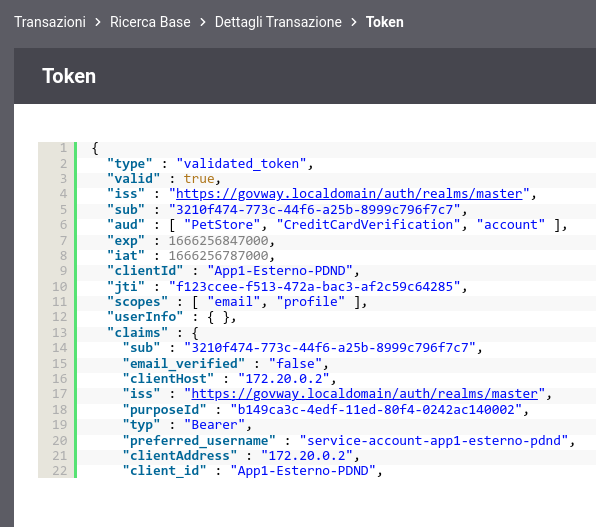Select clientAddress value "172.20.0.2"
The height and width of the screenshot is (527, 596).
click(307, 456)
